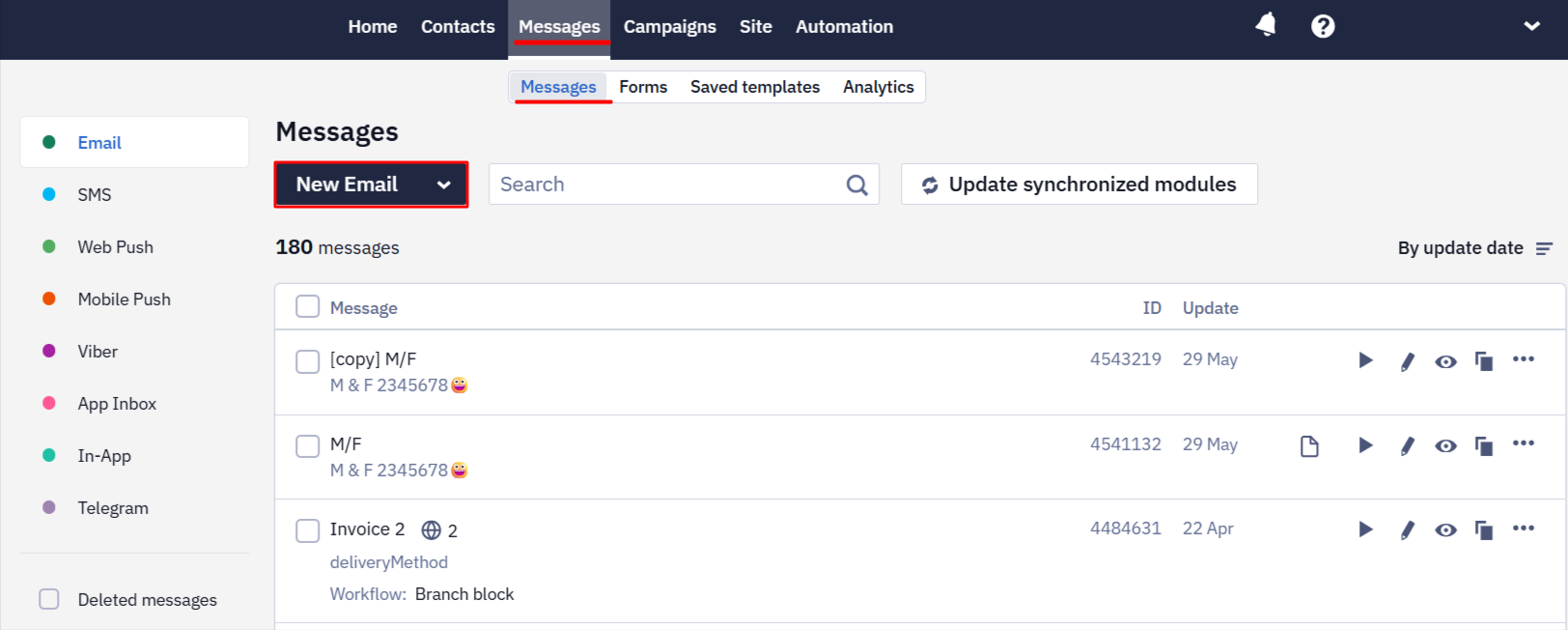Expand the New Email dropdown arrow
This screenshot has width=1568, height=630.
pyautogui.click(x=443, y=185)
